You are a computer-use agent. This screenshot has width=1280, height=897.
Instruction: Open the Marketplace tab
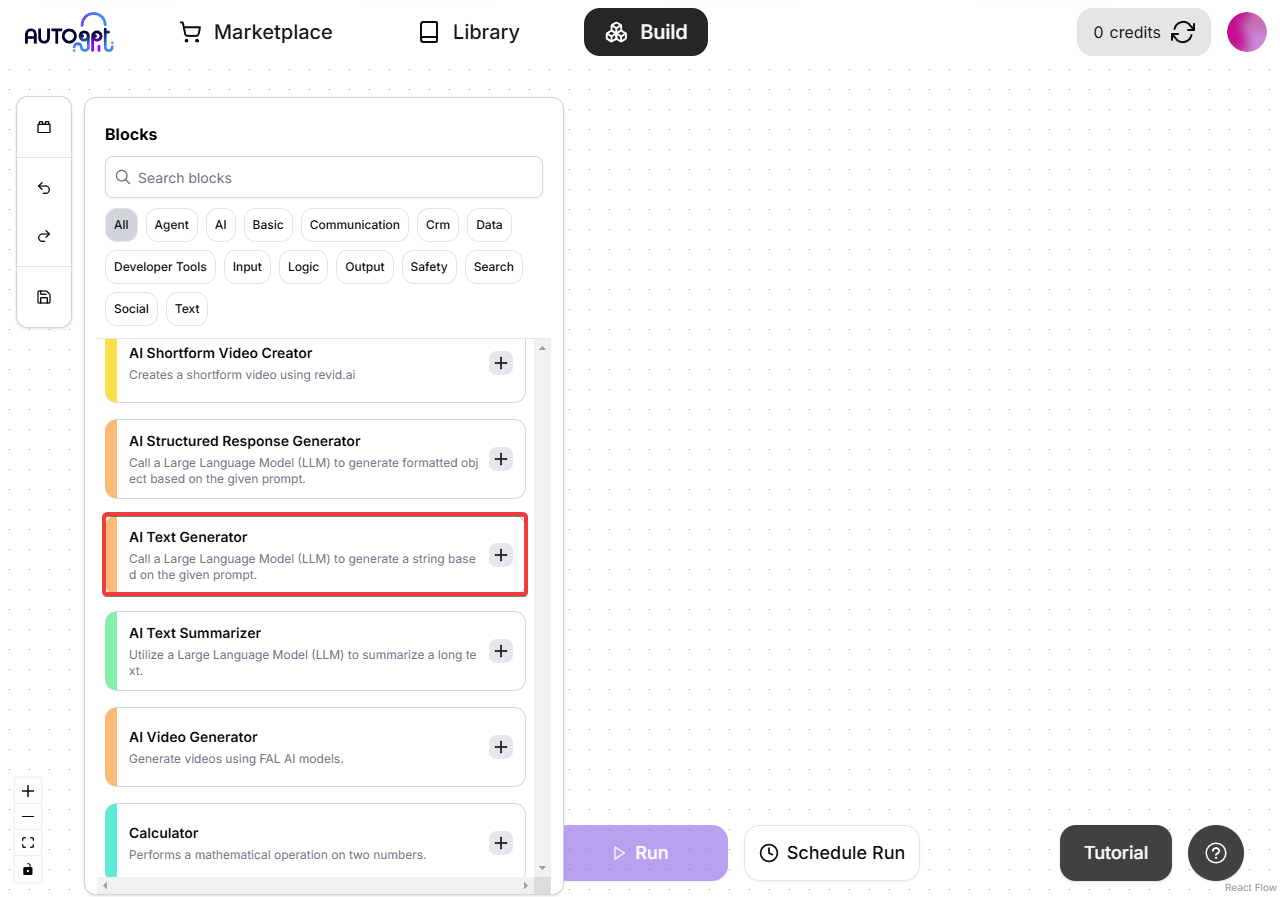click(x=256, y=32)
